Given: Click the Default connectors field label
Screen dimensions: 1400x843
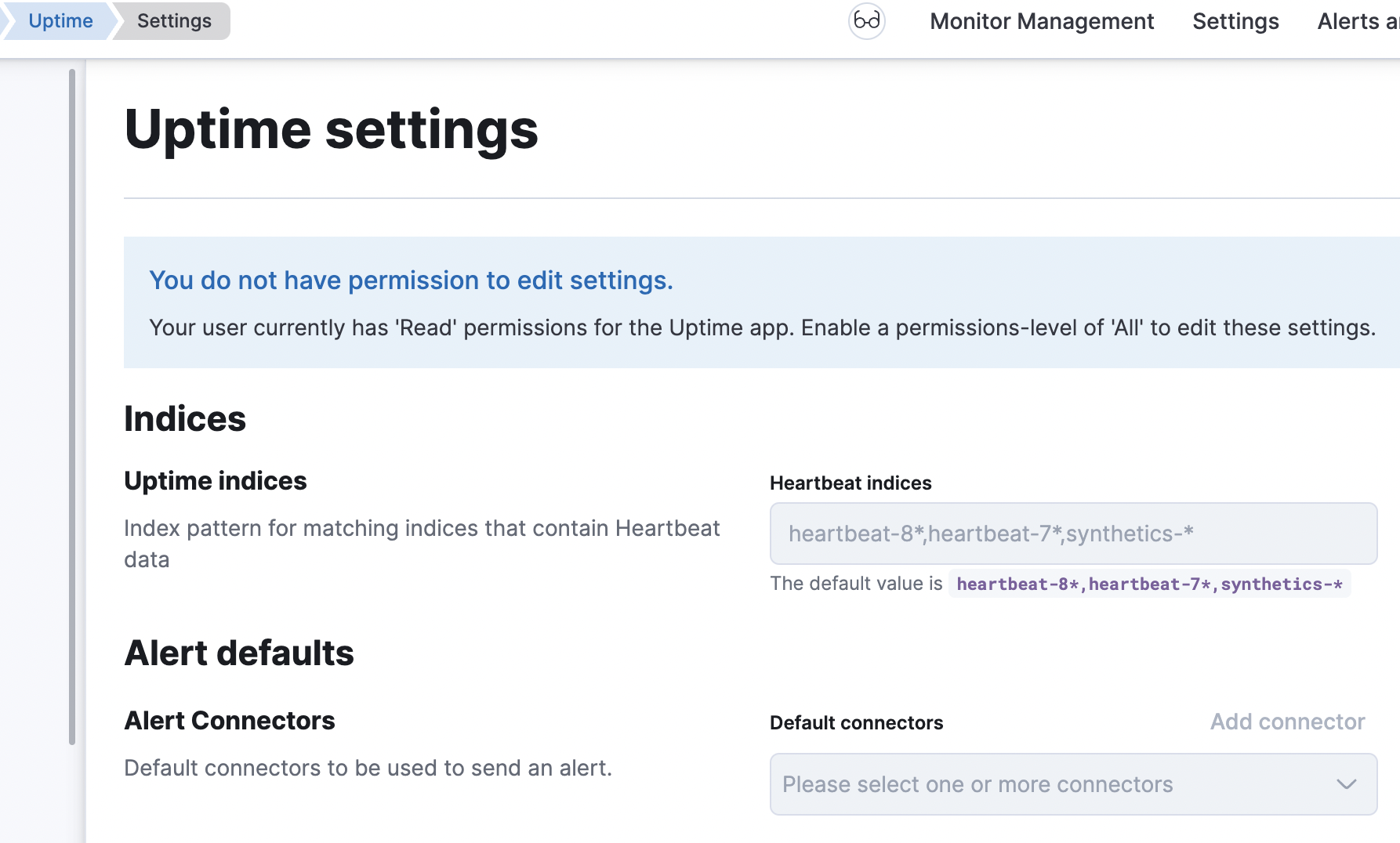Looking at the screenshot, I should tap(856, 723).
